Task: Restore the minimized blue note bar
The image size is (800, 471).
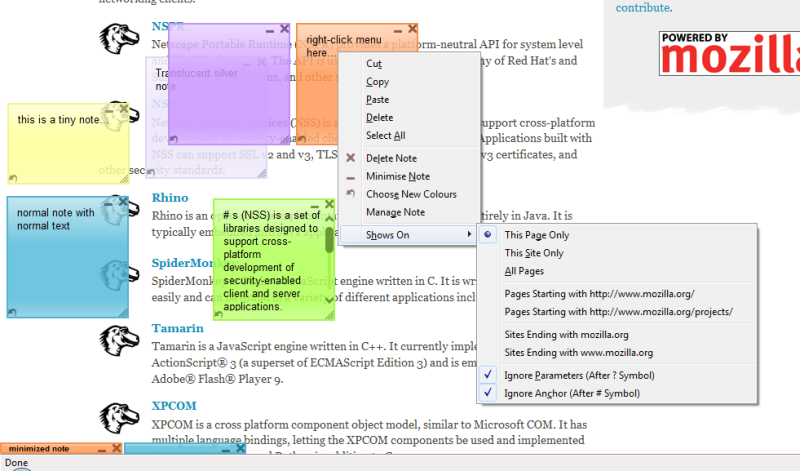Action: point(226,450)
